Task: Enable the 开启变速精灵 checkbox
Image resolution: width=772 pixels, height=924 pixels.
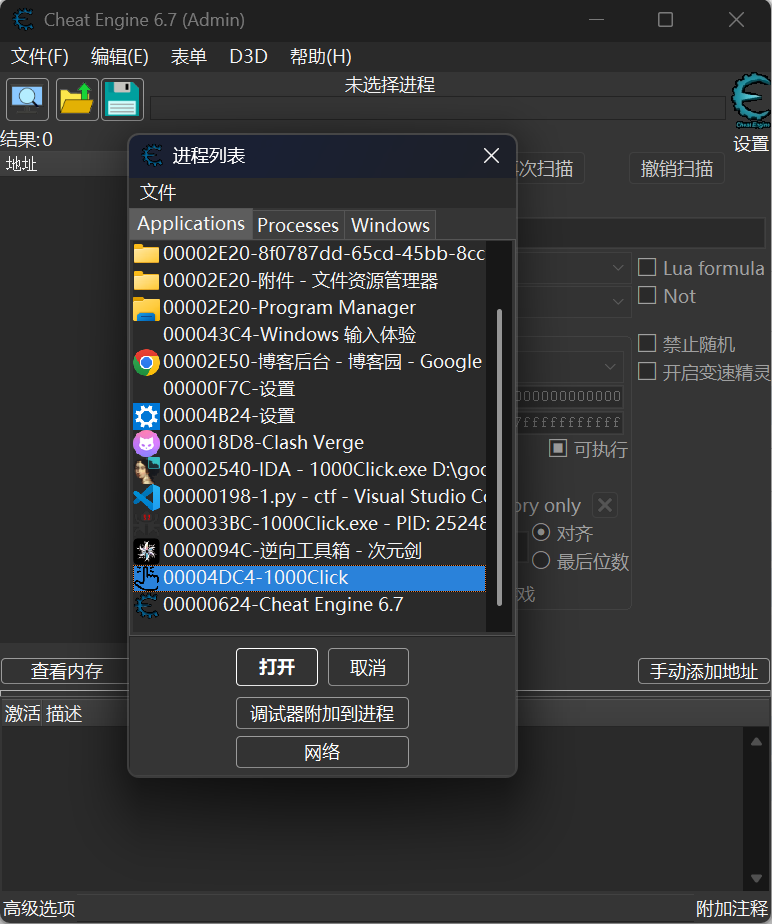Action: pos(647,371)
